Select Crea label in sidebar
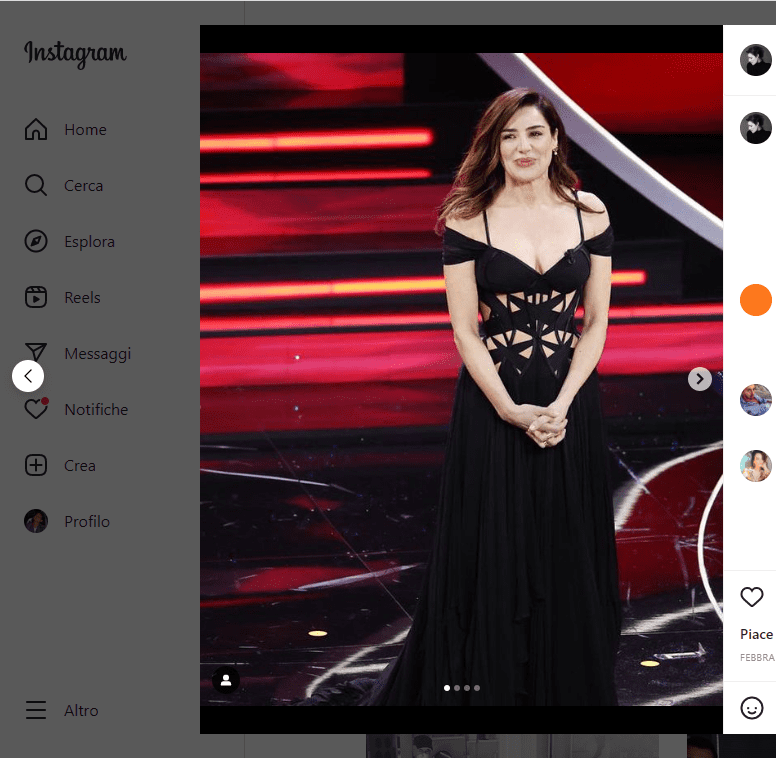Screen dimensions: 776x758 coord(80,465)
